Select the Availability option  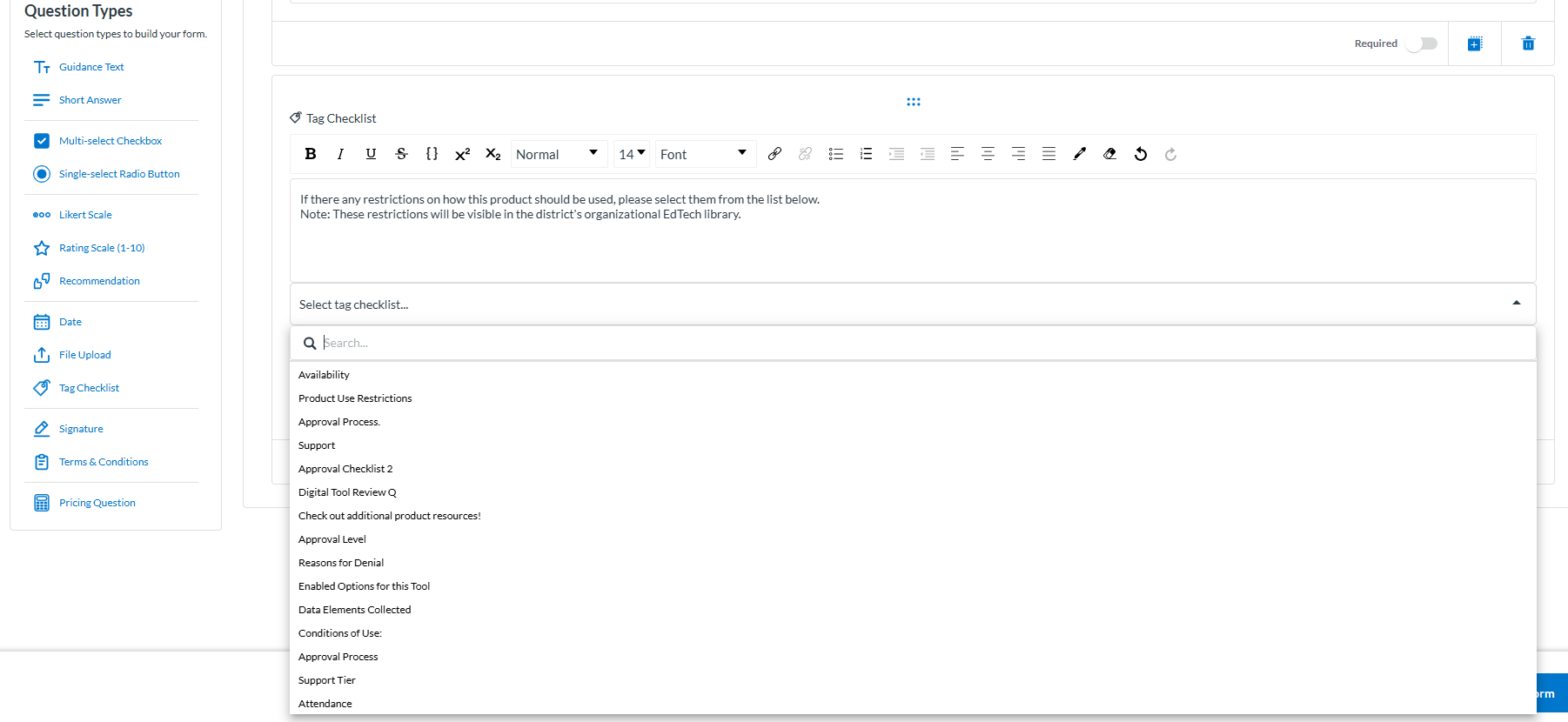324,375
